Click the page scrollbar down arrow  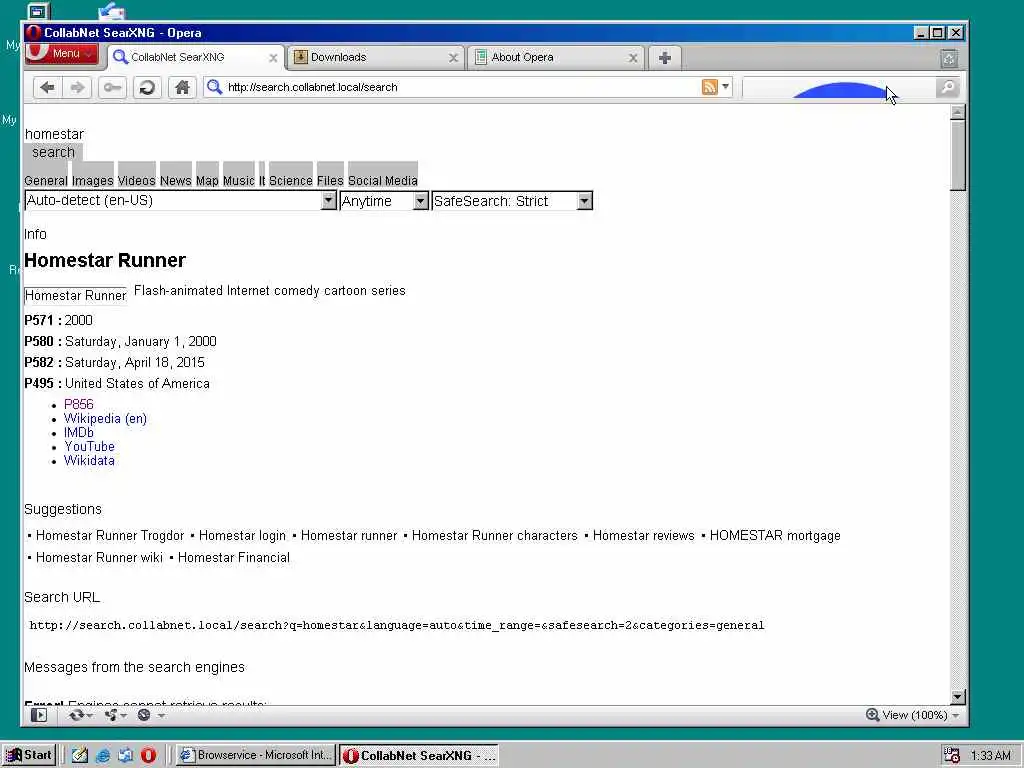tap(957, 697)
